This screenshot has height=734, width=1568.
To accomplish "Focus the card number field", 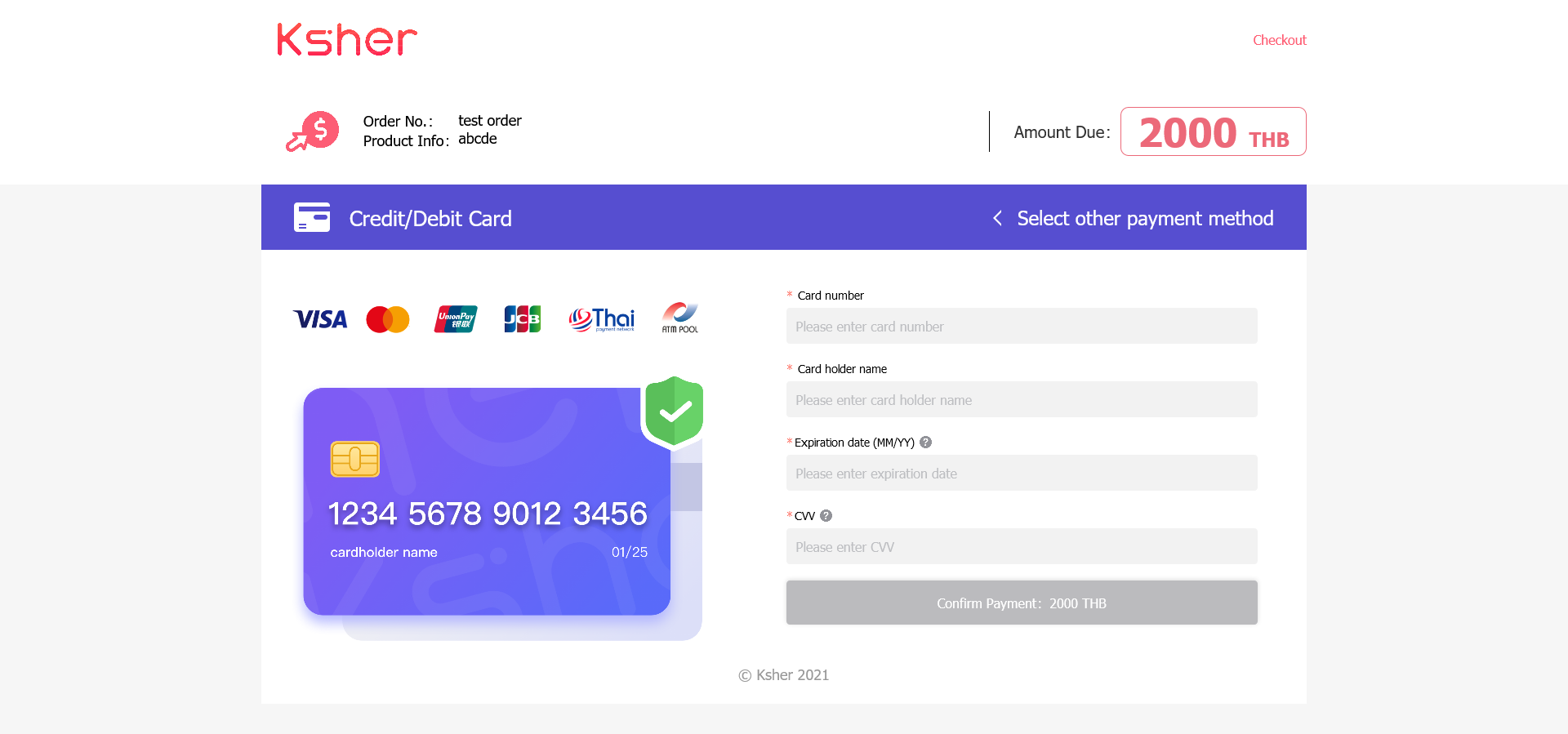I will point(1022,326).
